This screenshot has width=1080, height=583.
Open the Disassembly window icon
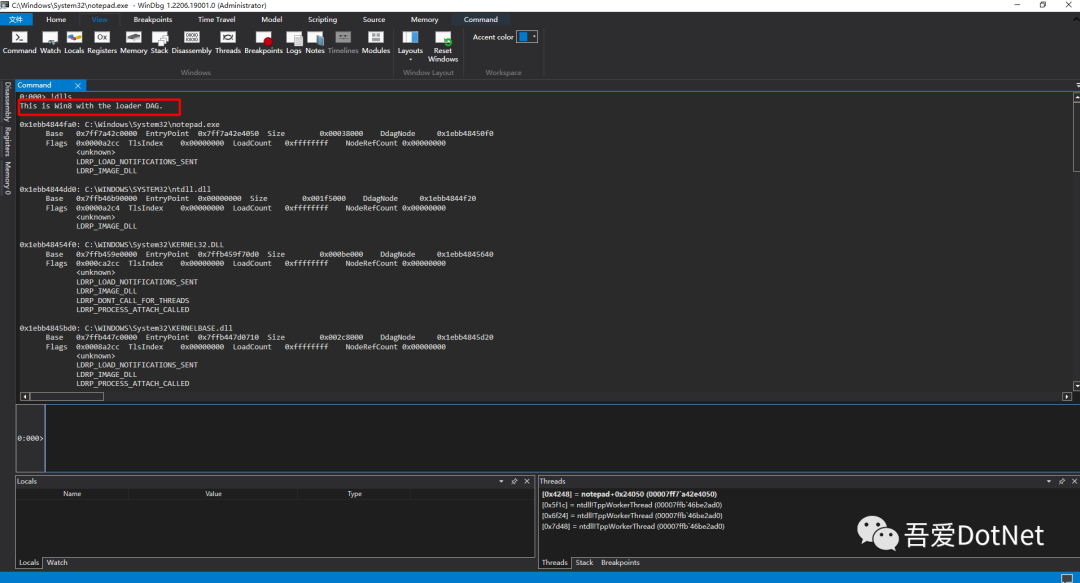click(x=191, y=42)
